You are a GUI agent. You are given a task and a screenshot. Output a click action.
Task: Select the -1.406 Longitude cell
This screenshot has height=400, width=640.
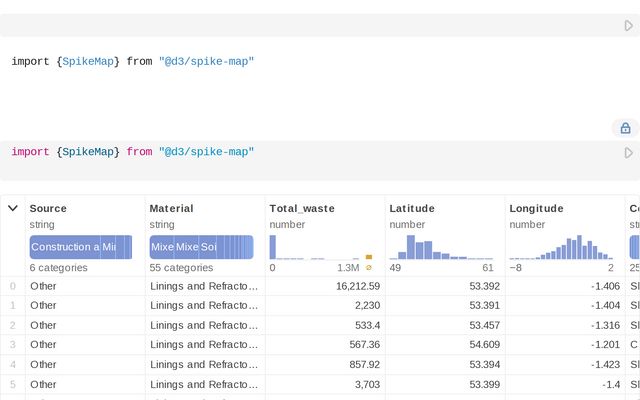tap(565, 286)
